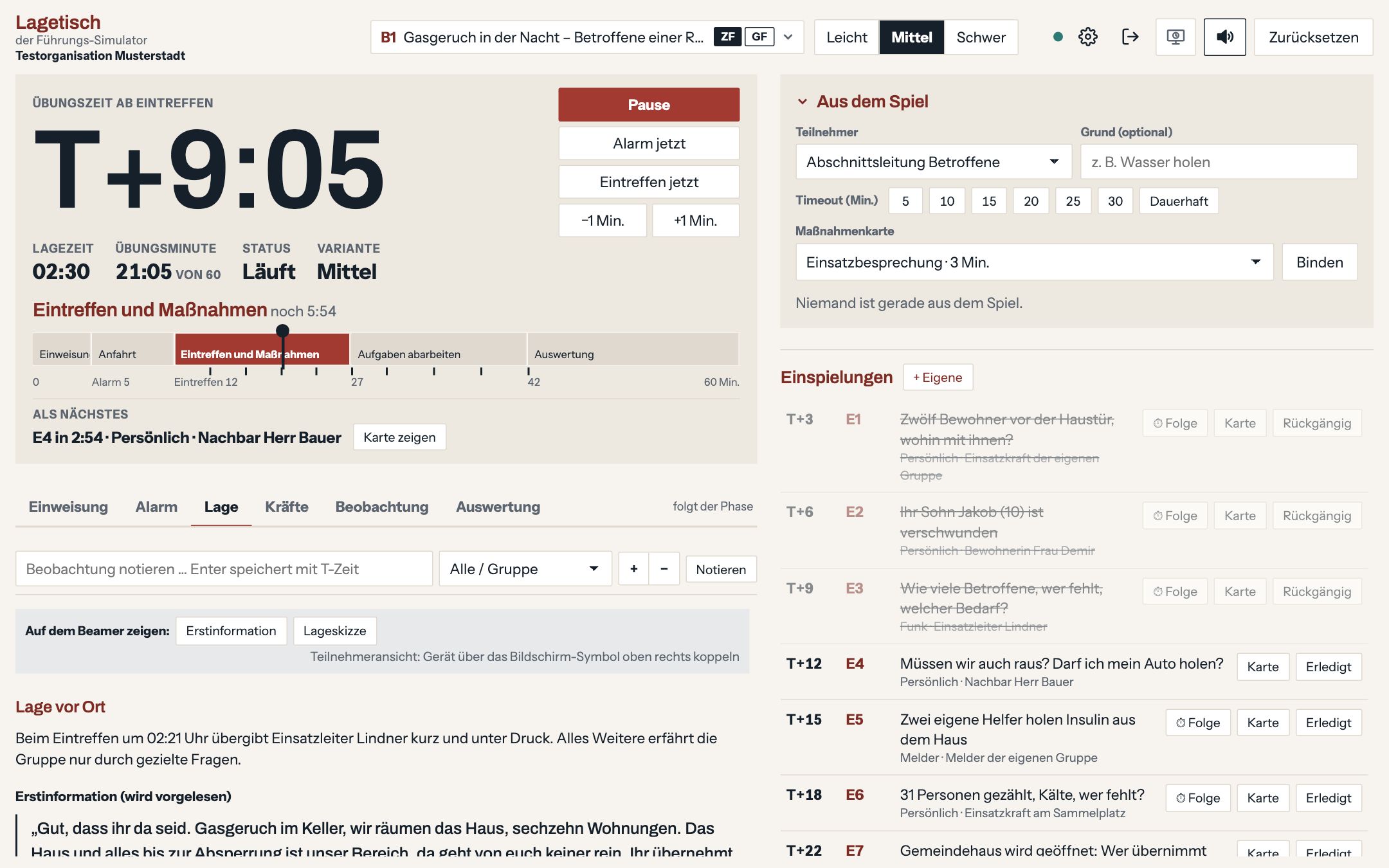Open the Maßnahmenkarte dropdown Einsatzbesprechung
The width and height of the screenshot is (1389, 868).
click(x=1035, y=262)
